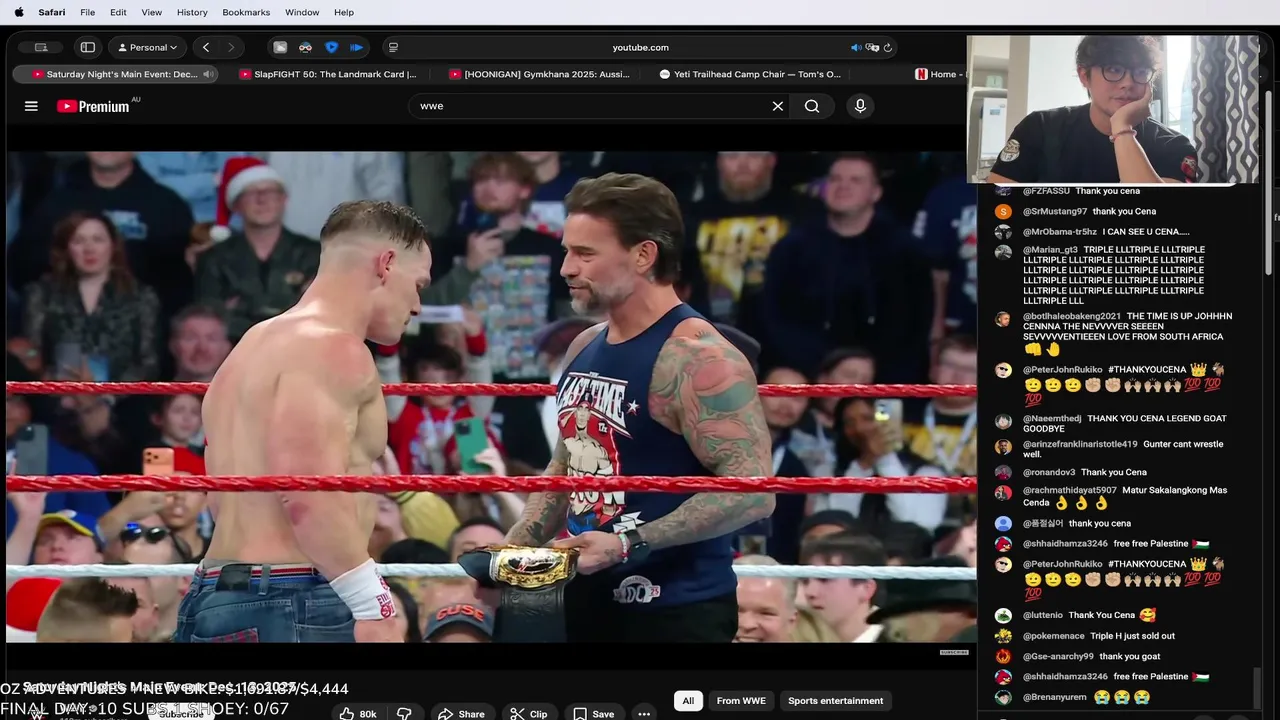Click chat username @Gse-anarchy99

(x=1058, y=656)
